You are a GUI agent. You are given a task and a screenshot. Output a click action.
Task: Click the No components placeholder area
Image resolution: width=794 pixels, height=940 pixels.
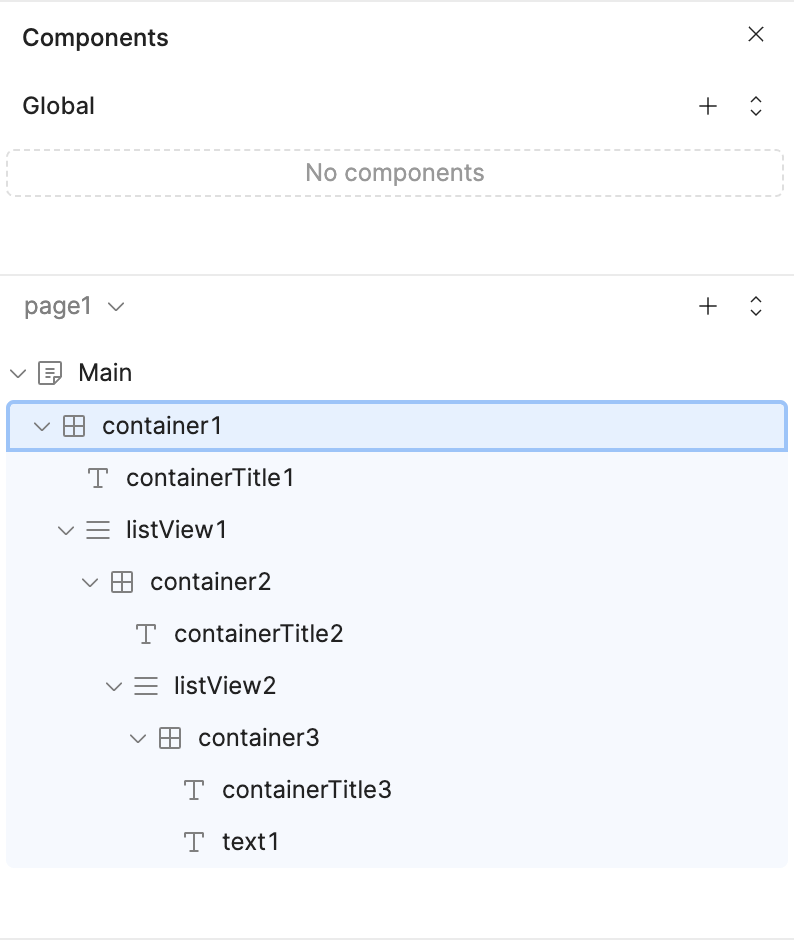coord(395,173)
